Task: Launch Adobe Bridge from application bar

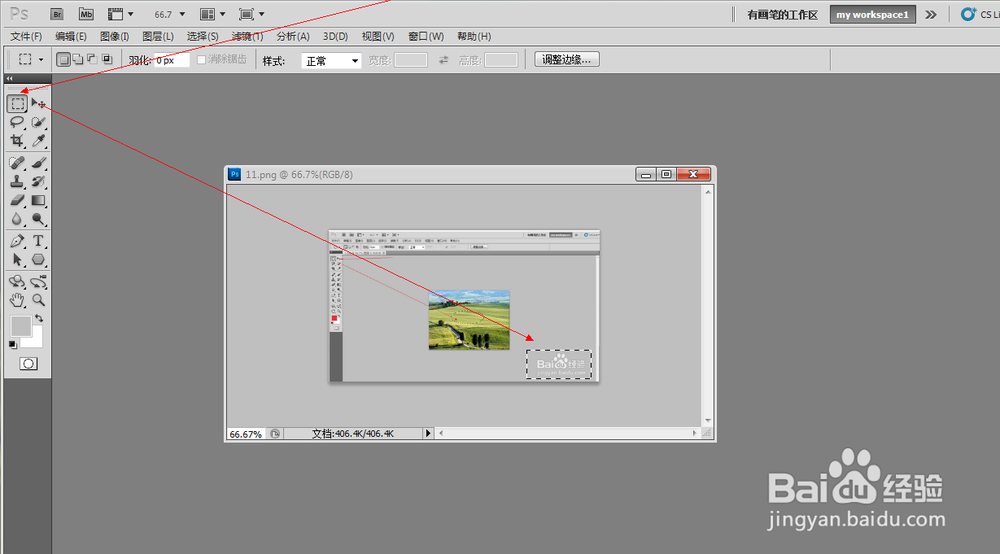Action: point(57,14)
